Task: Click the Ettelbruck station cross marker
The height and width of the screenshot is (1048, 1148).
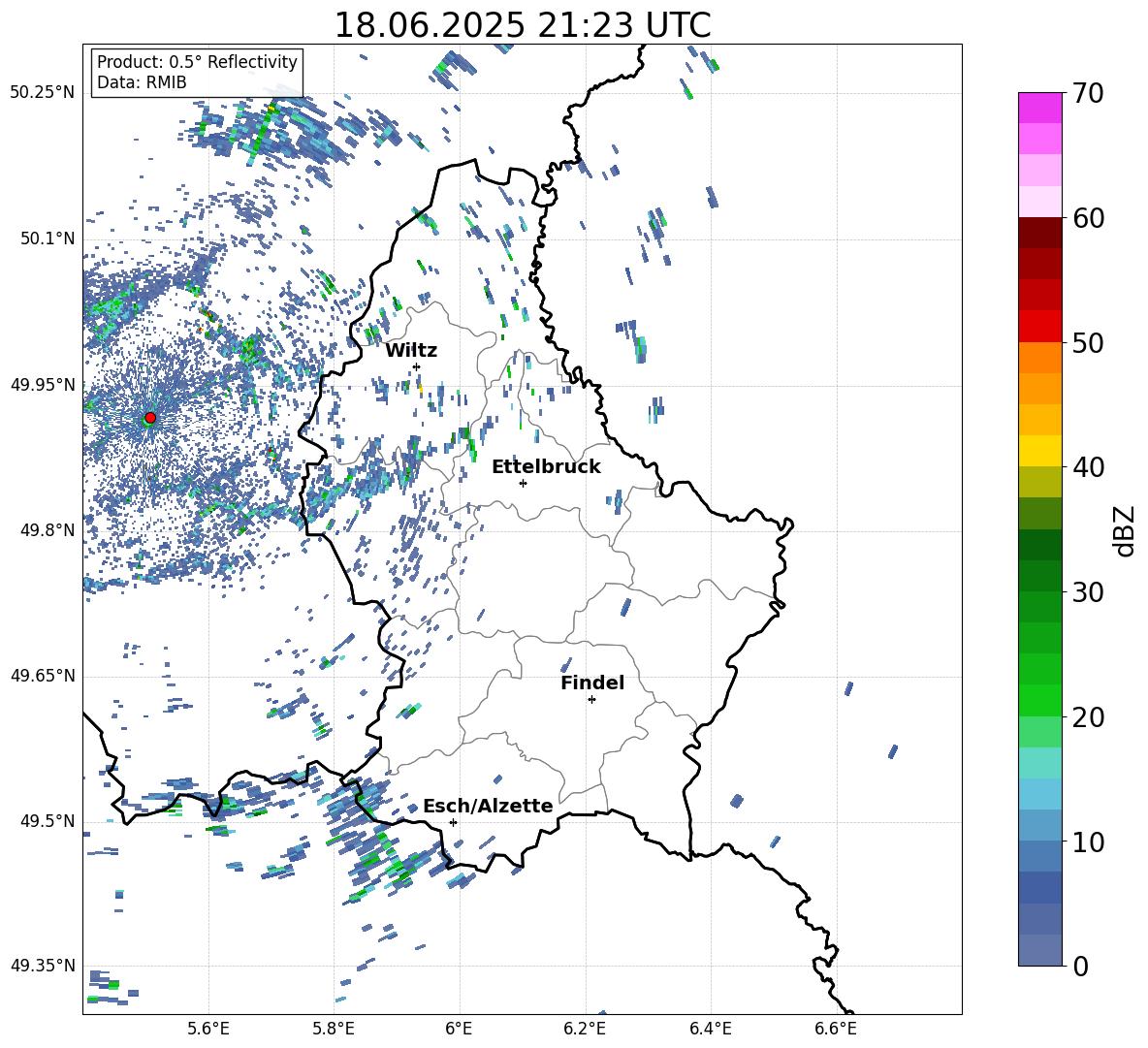Action: [x=523, y=483]
